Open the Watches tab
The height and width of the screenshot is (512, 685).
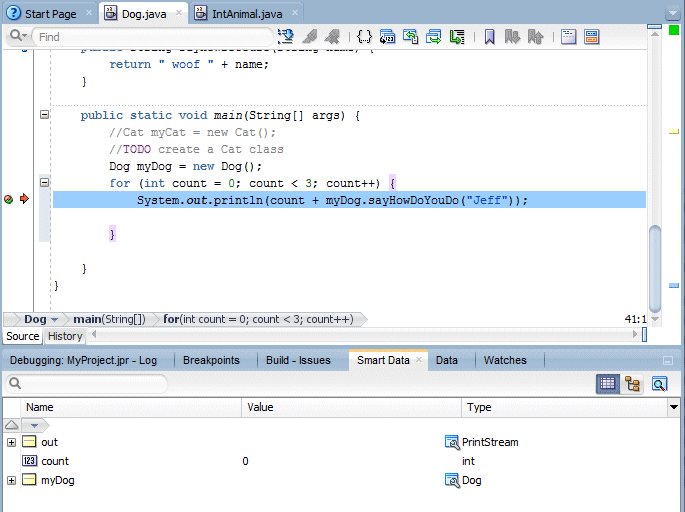(x=505, y=360)
